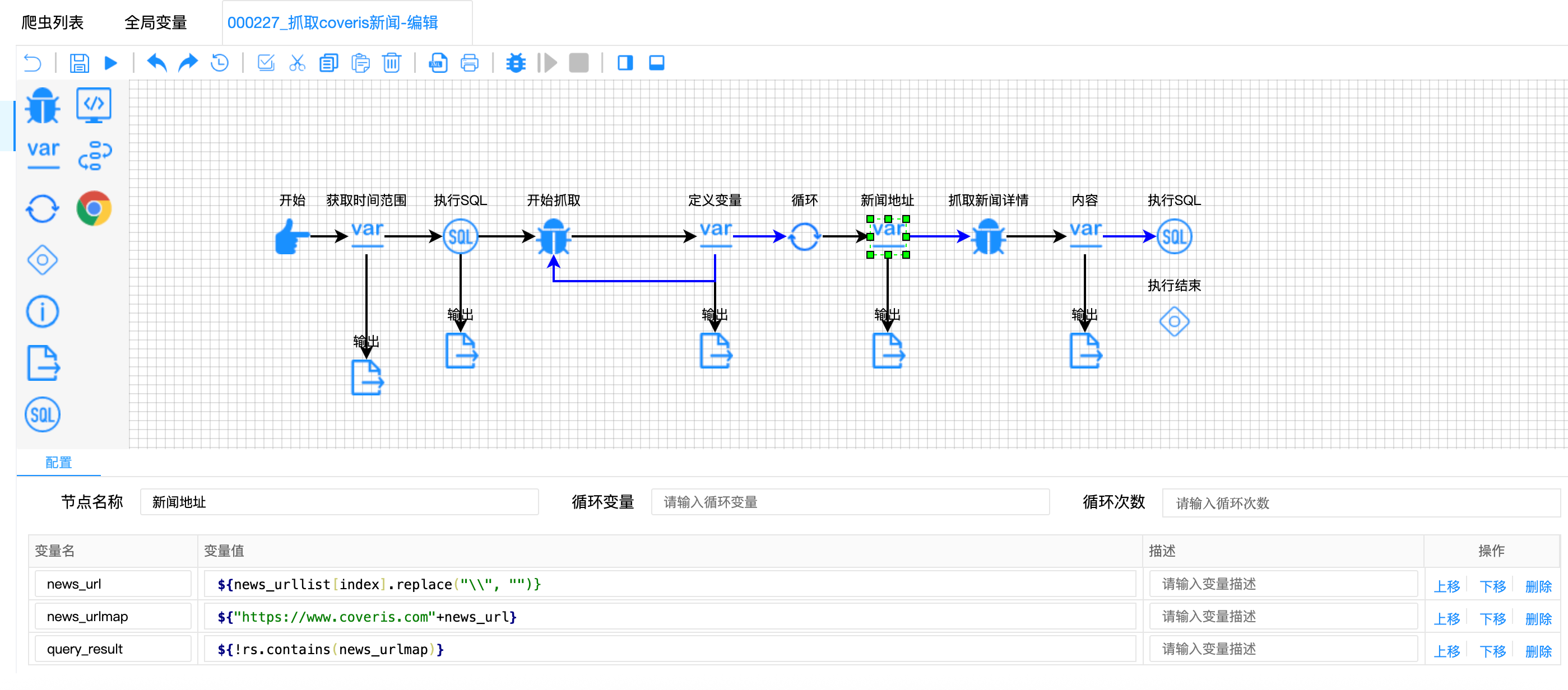
Task: Click the scissors cut icon
Action: [297, 63]
